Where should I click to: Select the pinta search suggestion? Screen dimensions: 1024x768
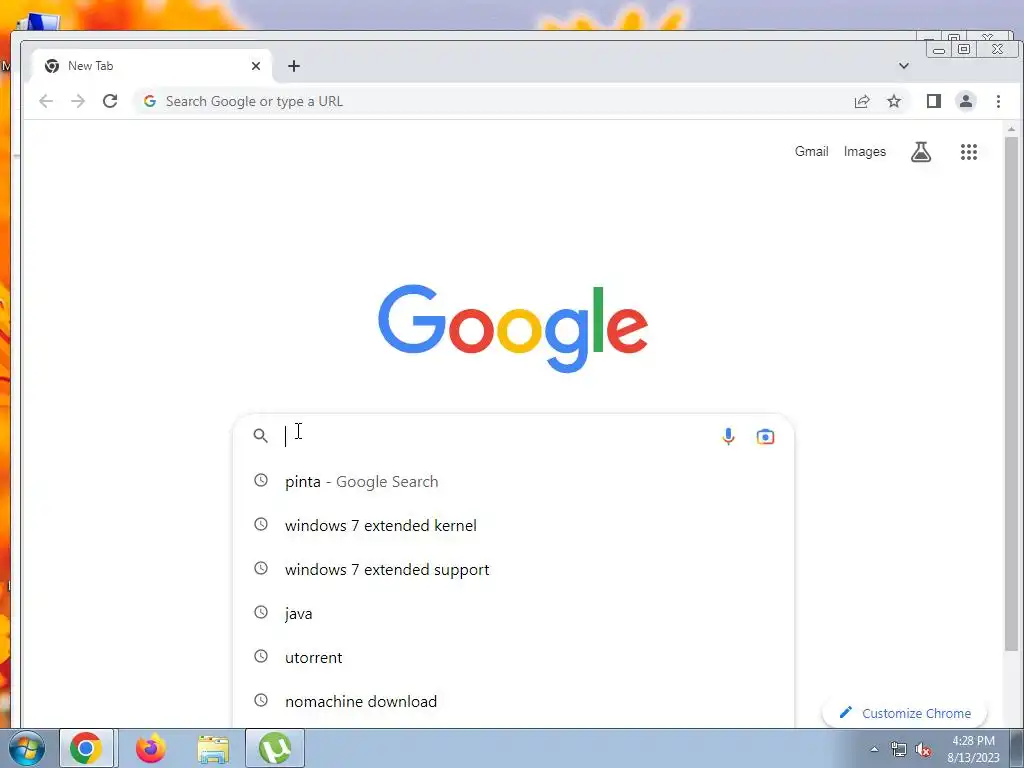[513, 482]
